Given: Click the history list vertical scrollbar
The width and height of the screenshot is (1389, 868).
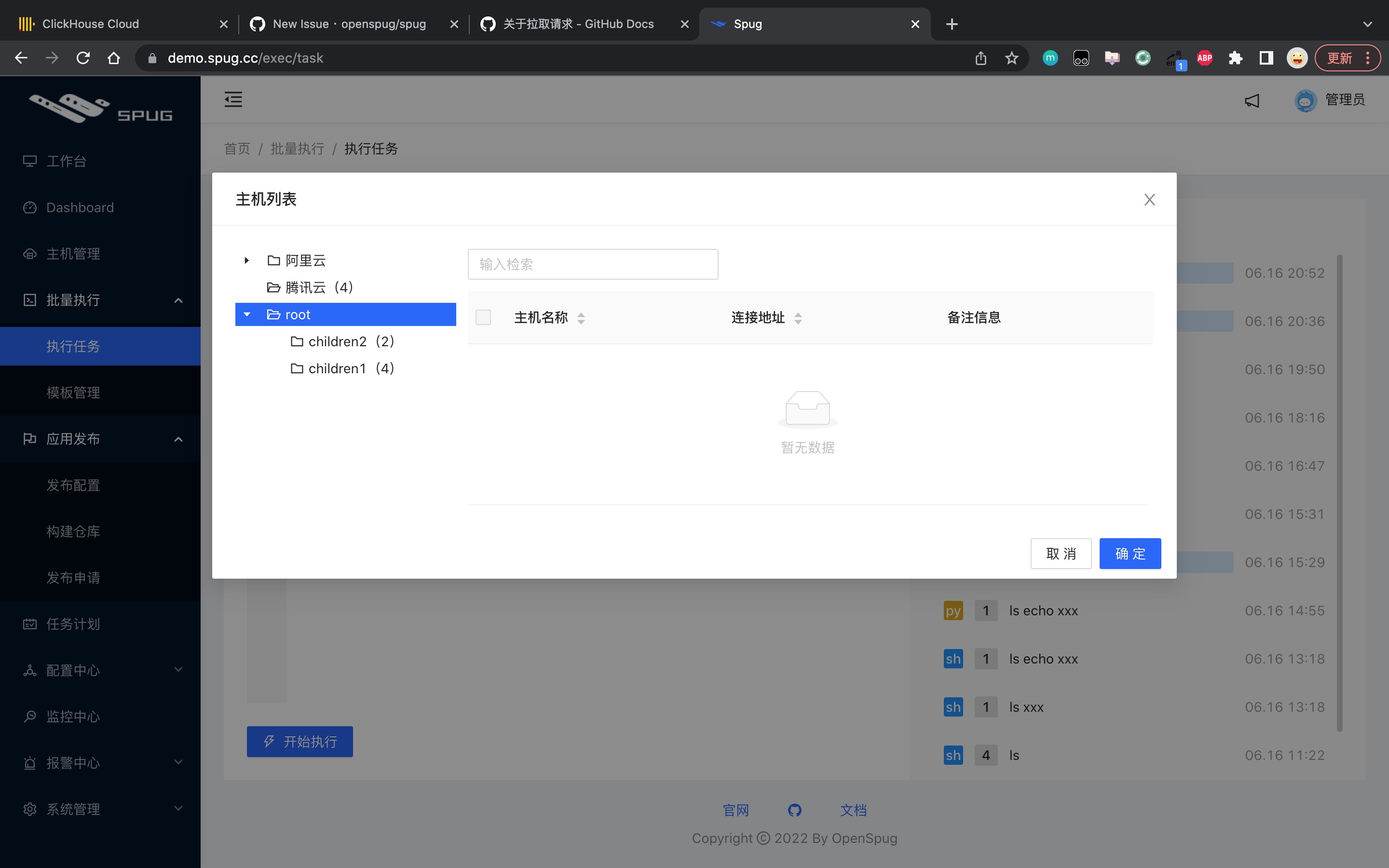Looking at the screenshot, I should point(1339,494).
